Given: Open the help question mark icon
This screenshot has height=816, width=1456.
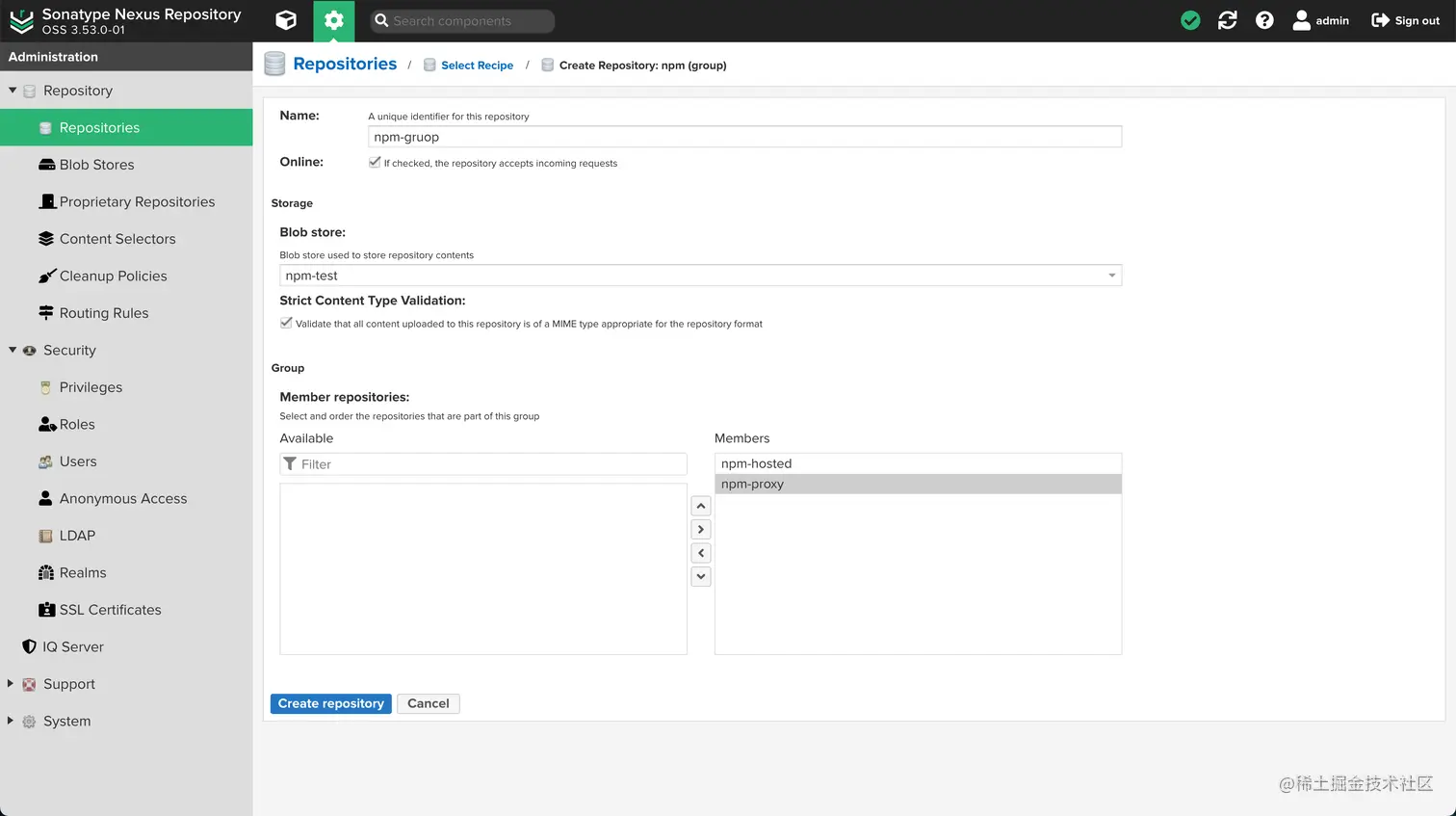Looking at the screenshot, I should [x=1264, y=20].
